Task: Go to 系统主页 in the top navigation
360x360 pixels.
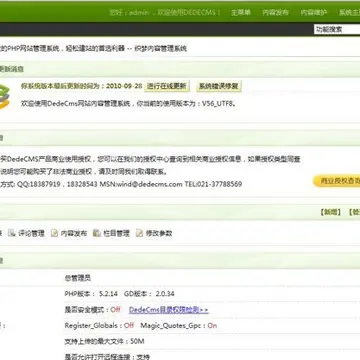Action: point(349,13)
